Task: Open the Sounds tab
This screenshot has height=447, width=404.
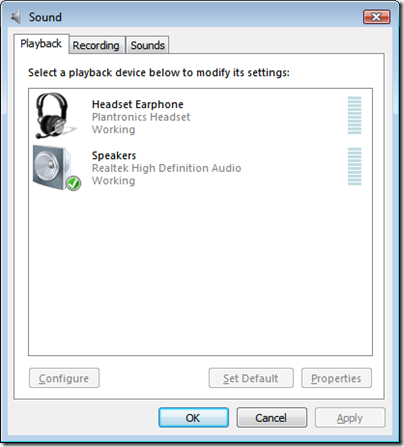Action: (x=147, y=45)
